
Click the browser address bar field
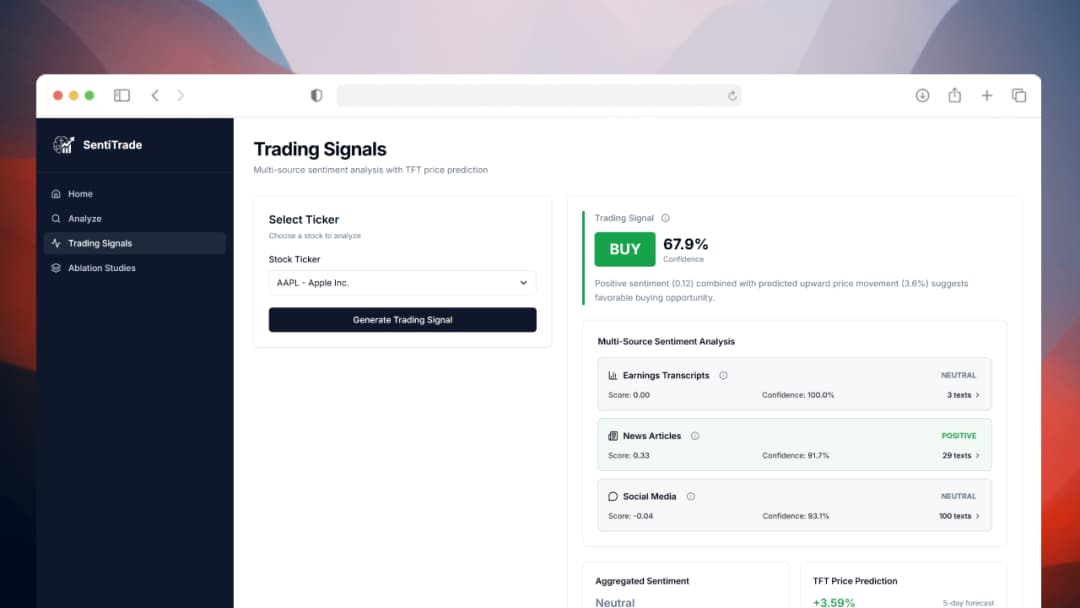pyautogui.click(x=530, y=96)
